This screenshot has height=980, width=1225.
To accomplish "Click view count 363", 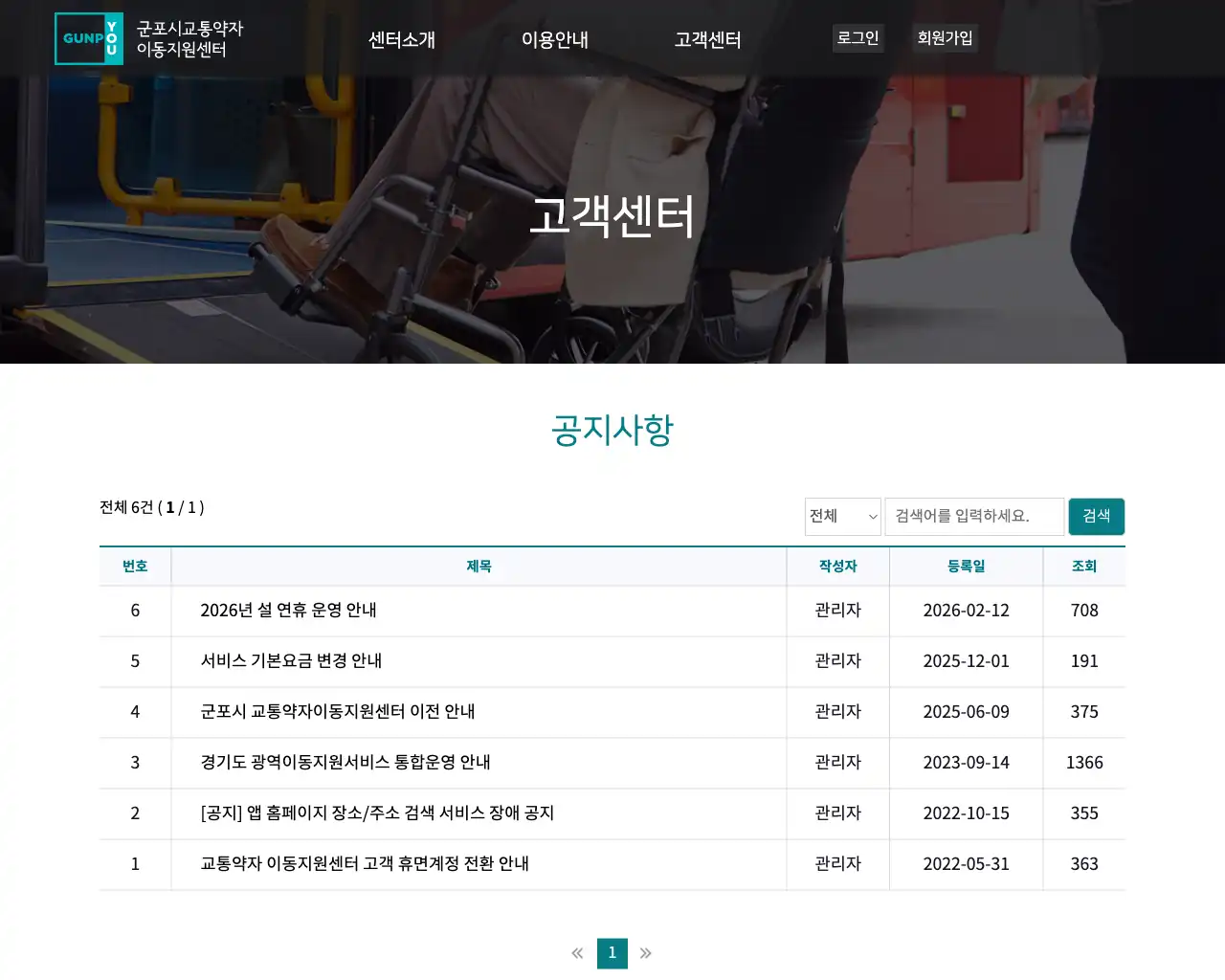I will [1084, 864].
